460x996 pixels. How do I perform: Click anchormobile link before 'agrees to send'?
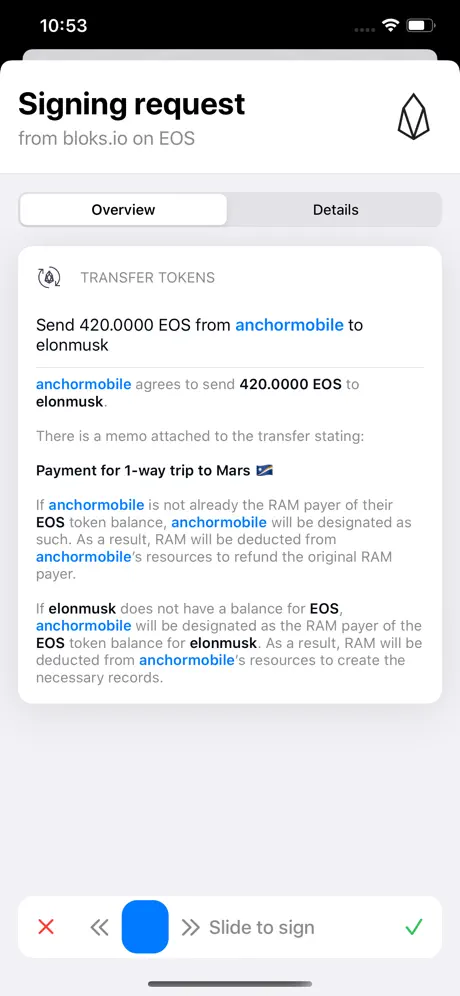click(x=84, y=384)
